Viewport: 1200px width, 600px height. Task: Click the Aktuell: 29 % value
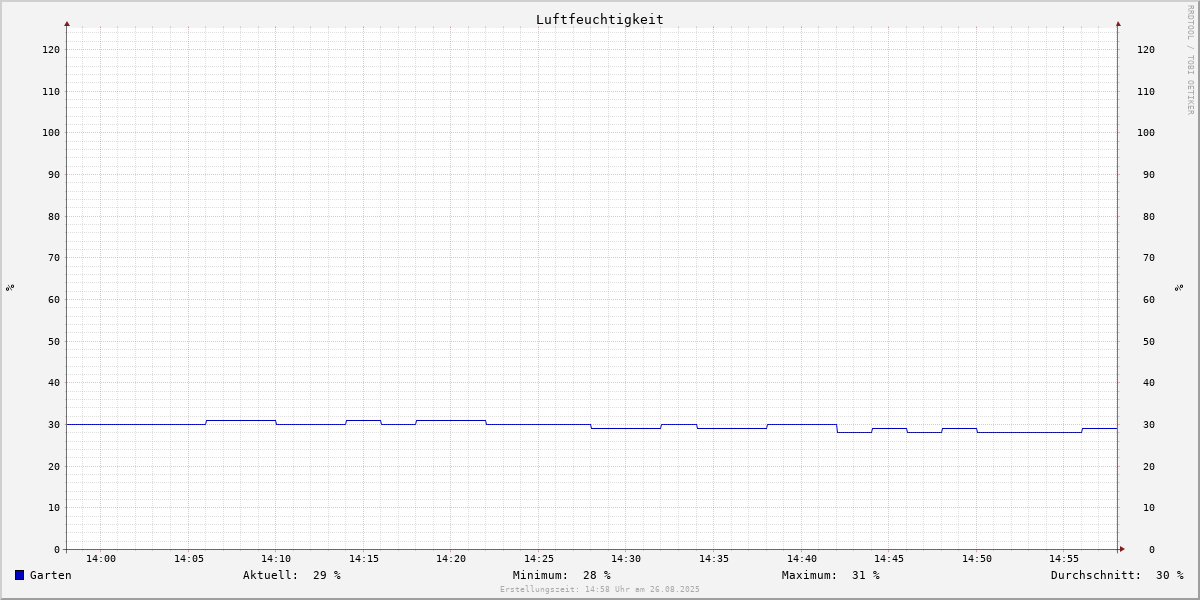(292, 575)
